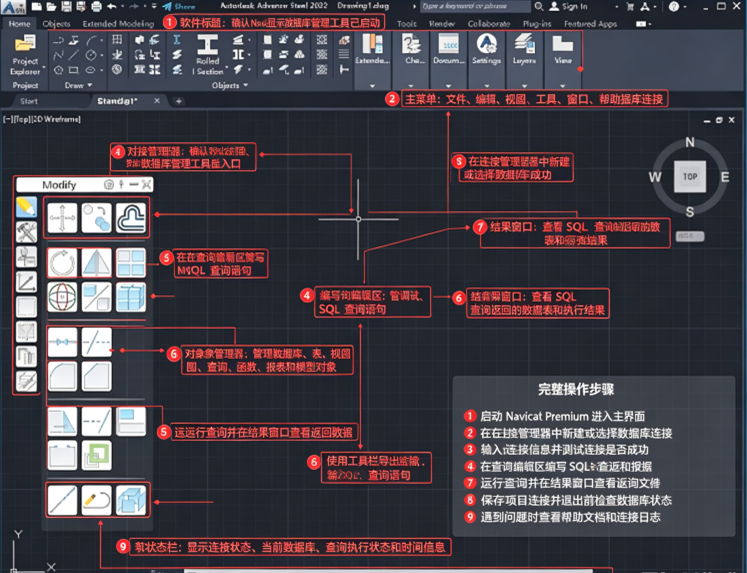Open the Autodesk App Store cart icon
Image resolution: width=747 pixels, height=573 pixels.
pos(630,7)
